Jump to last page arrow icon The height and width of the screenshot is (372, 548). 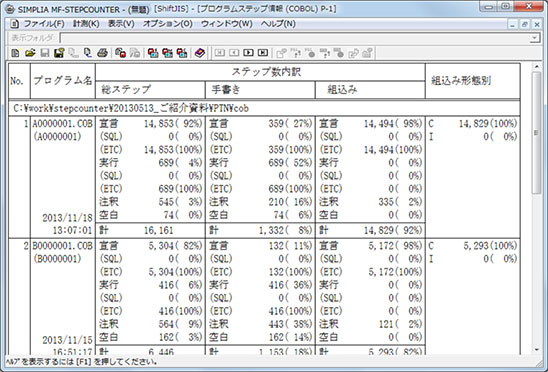point(263,53)
